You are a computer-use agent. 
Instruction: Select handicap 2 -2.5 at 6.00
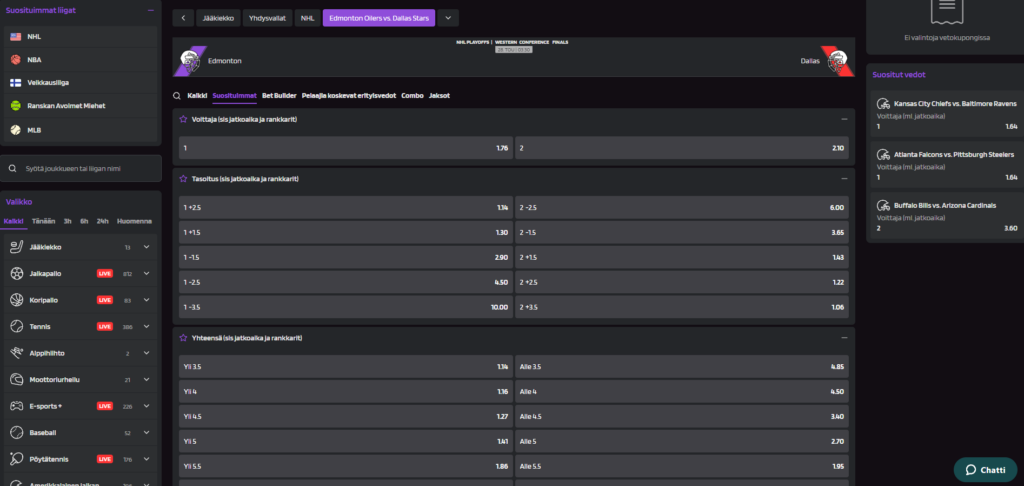682,208
